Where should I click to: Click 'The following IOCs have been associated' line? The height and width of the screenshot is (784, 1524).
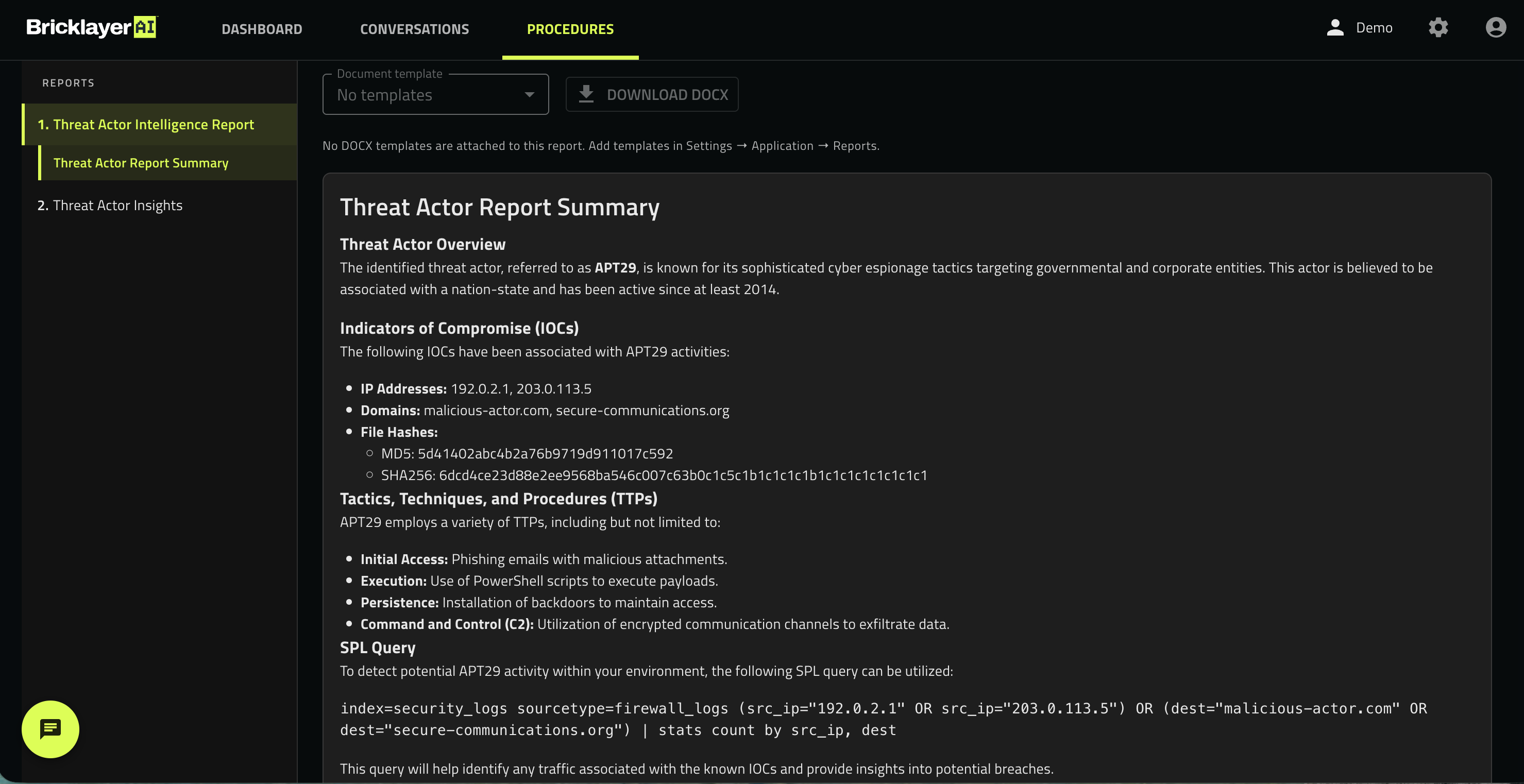[534, 351]
